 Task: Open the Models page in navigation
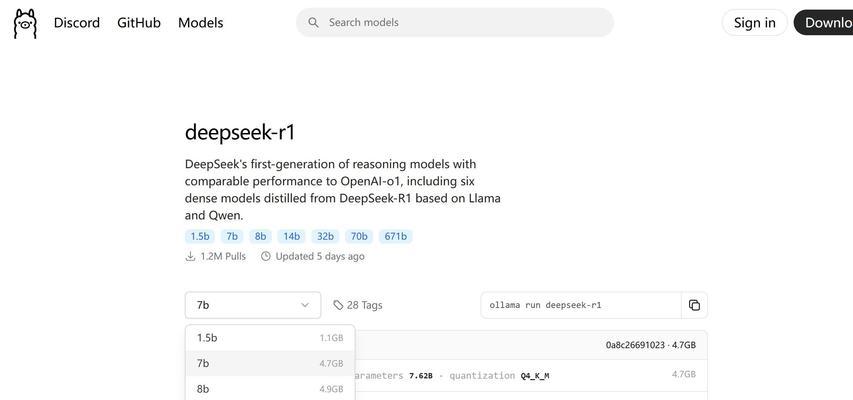(x=201, y=23)
